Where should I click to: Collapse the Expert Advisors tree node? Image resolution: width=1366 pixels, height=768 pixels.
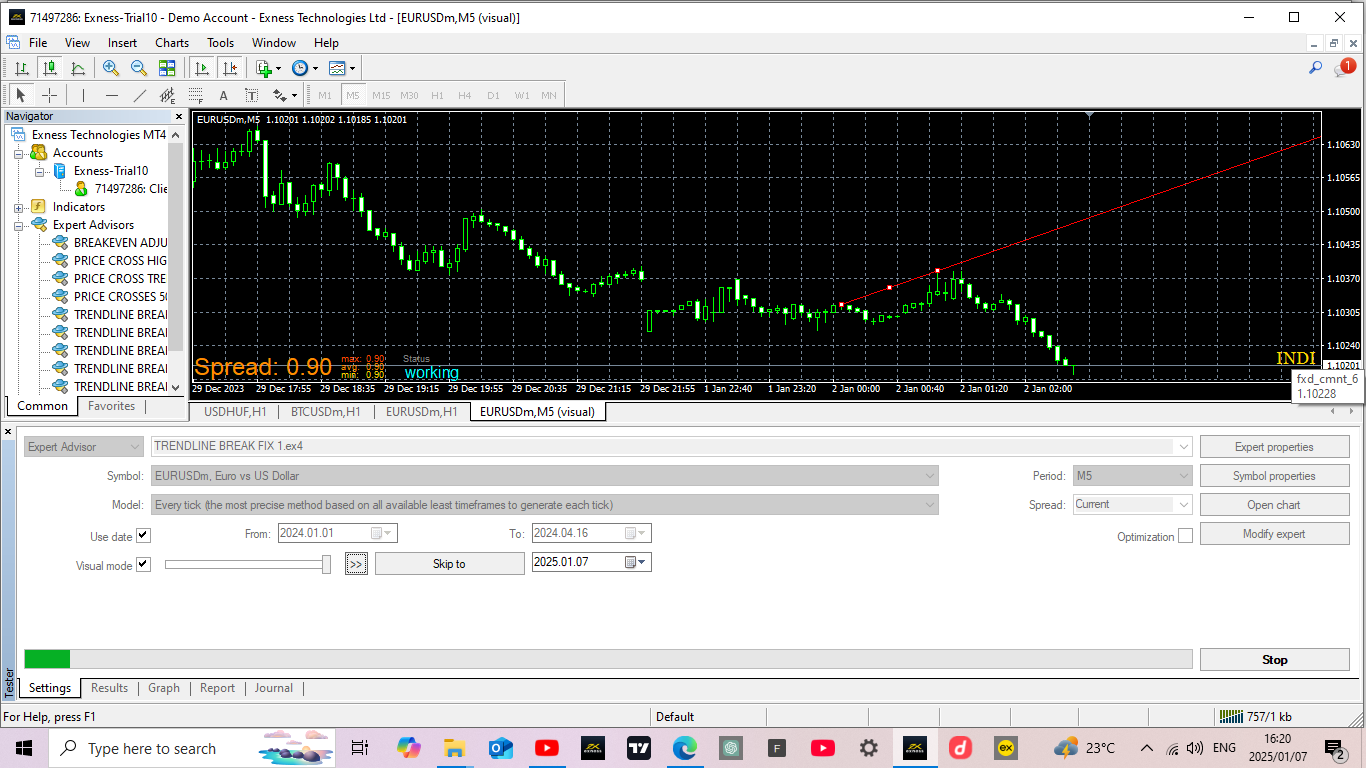(x=18, y=225)
